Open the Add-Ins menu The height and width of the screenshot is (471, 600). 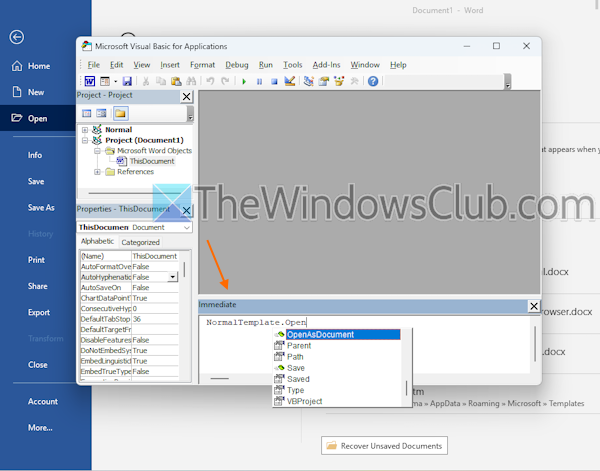pos(326,65)
